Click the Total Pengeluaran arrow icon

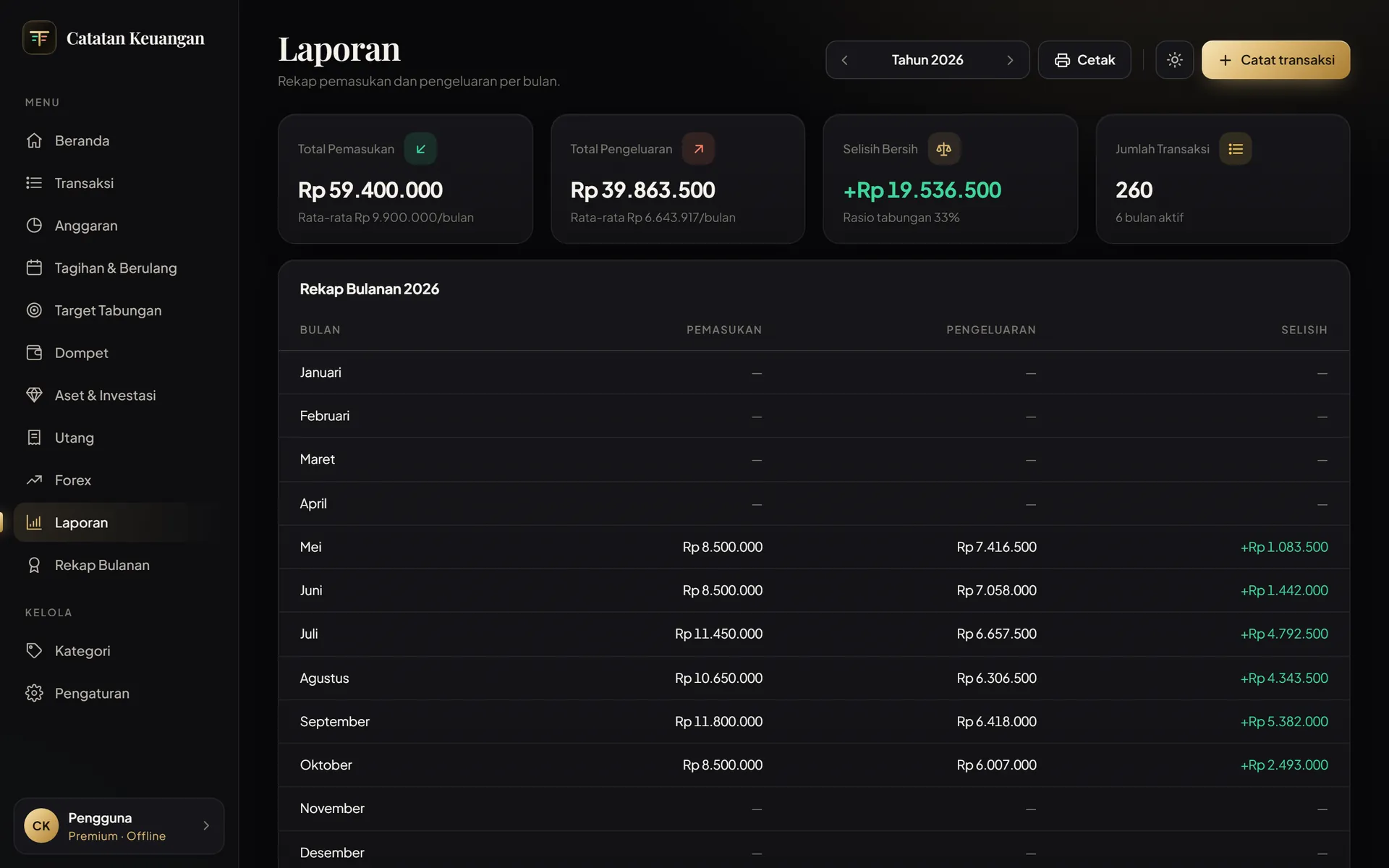click(698, 149)
